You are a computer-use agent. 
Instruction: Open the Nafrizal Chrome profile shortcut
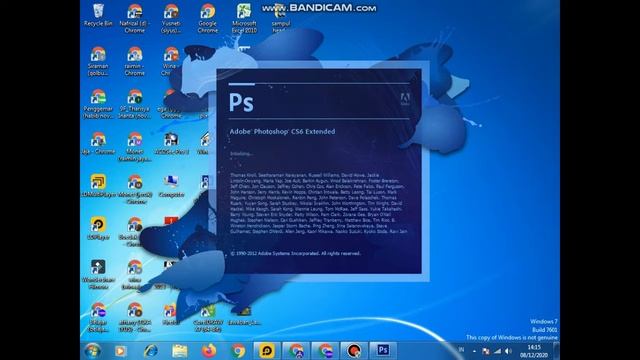click(134, 18)
